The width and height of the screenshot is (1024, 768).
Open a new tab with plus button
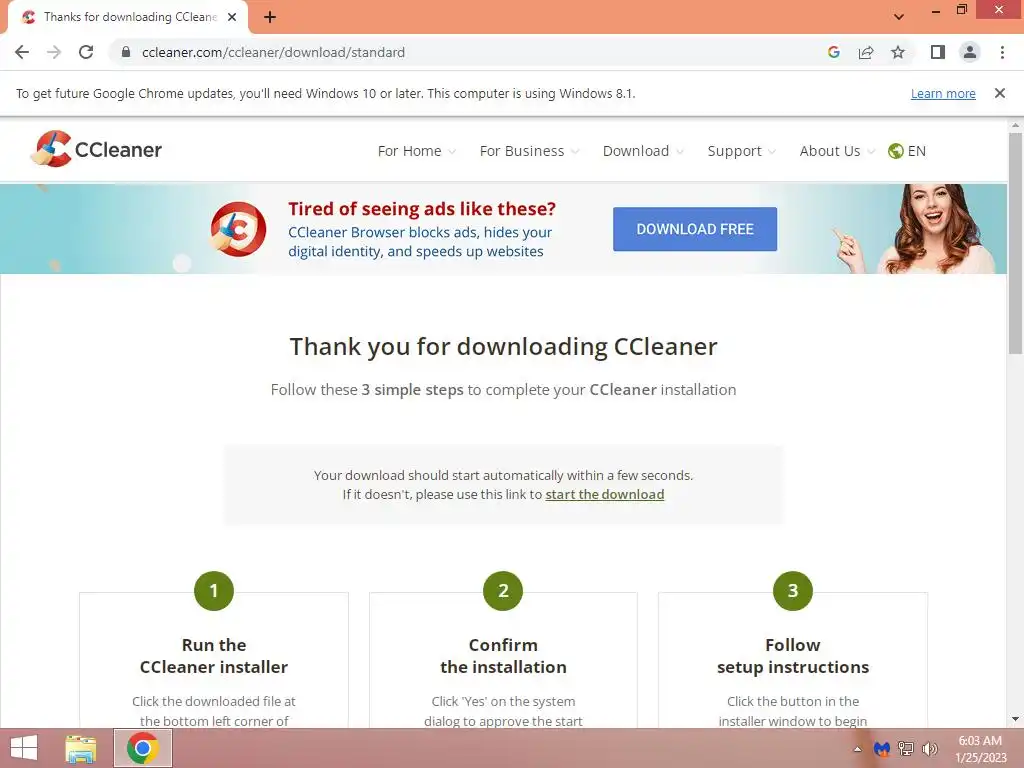point(270,17)
